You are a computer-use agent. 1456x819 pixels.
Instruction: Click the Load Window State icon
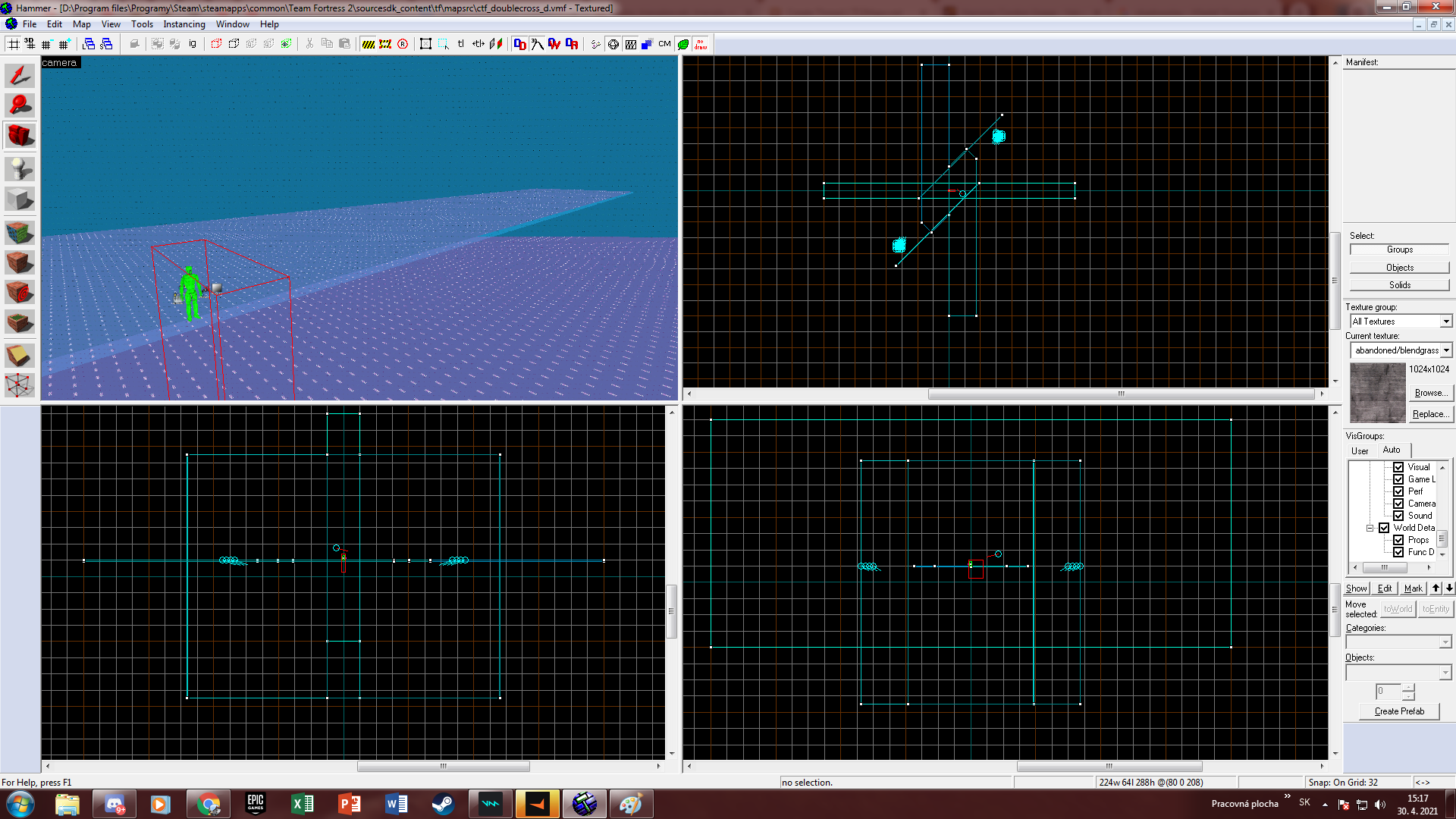pos(89,44)
